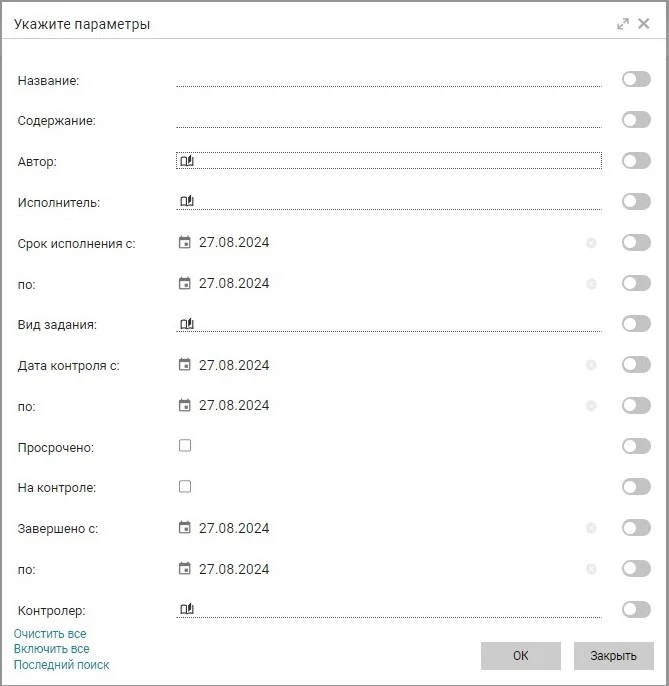Click date value 27.08.2024 for Дата контроля с
The height and width of the screenshot is (686, 669).
tap(234, 365)
